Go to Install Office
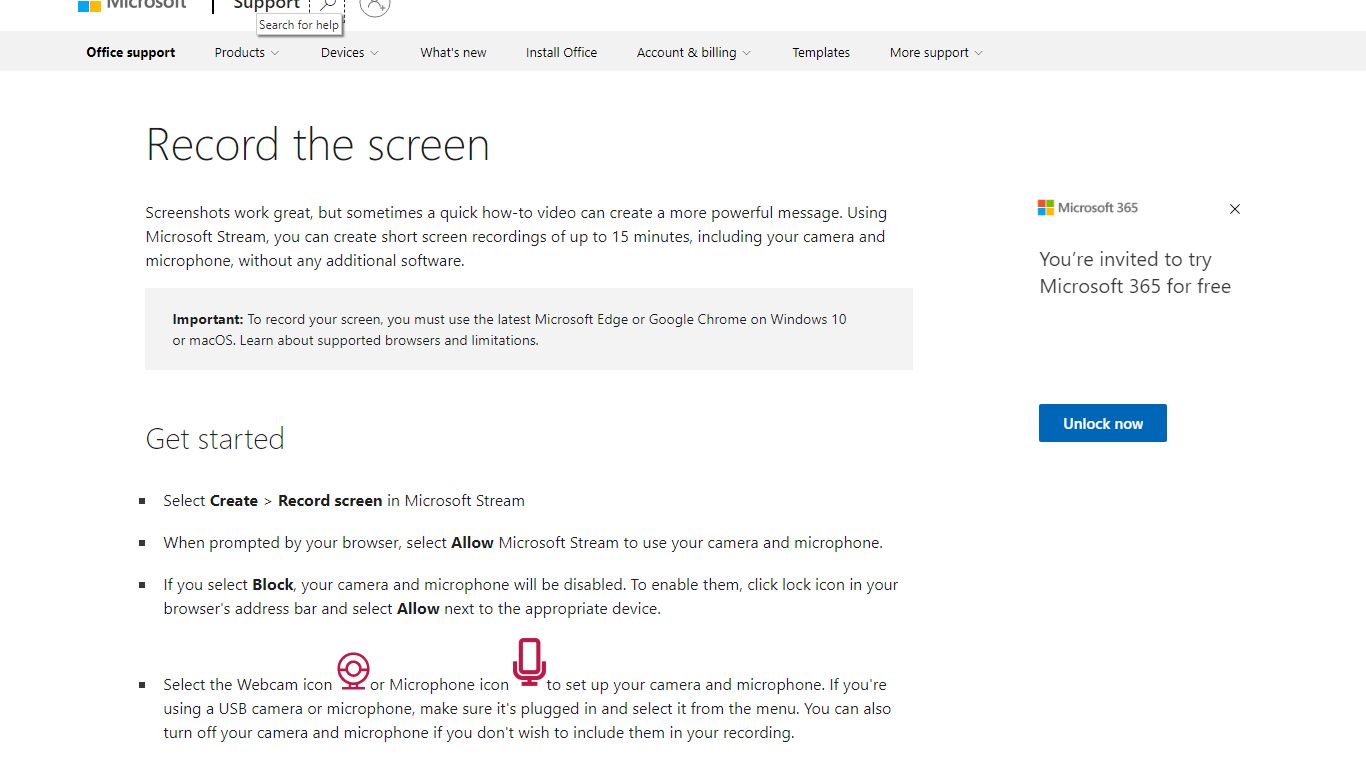The image size is (1366, 768). (561, 53)
